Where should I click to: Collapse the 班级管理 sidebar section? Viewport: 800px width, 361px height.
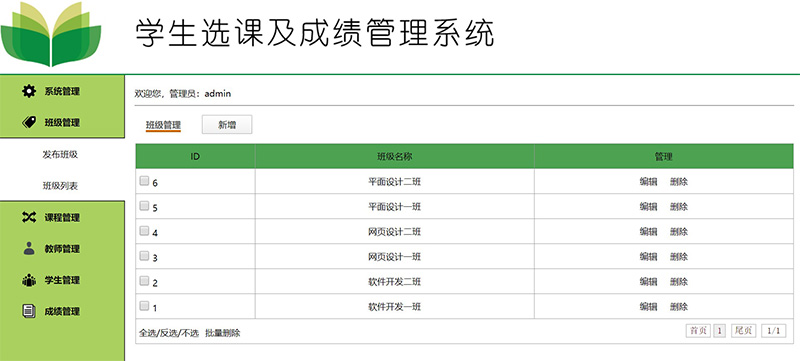click(62, 122)
